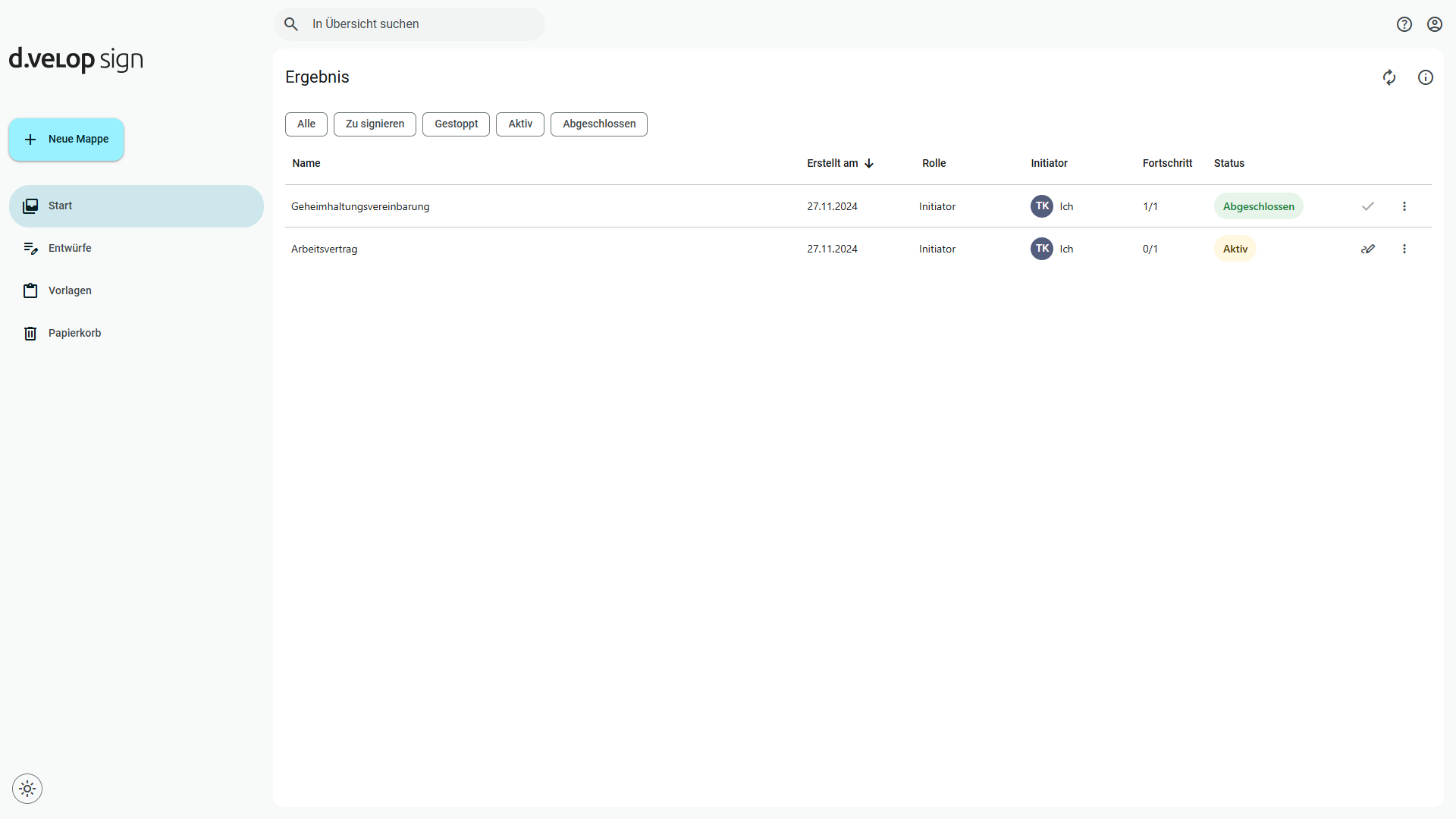Enable the Aktiv status filter

click(x=519, y=124)
